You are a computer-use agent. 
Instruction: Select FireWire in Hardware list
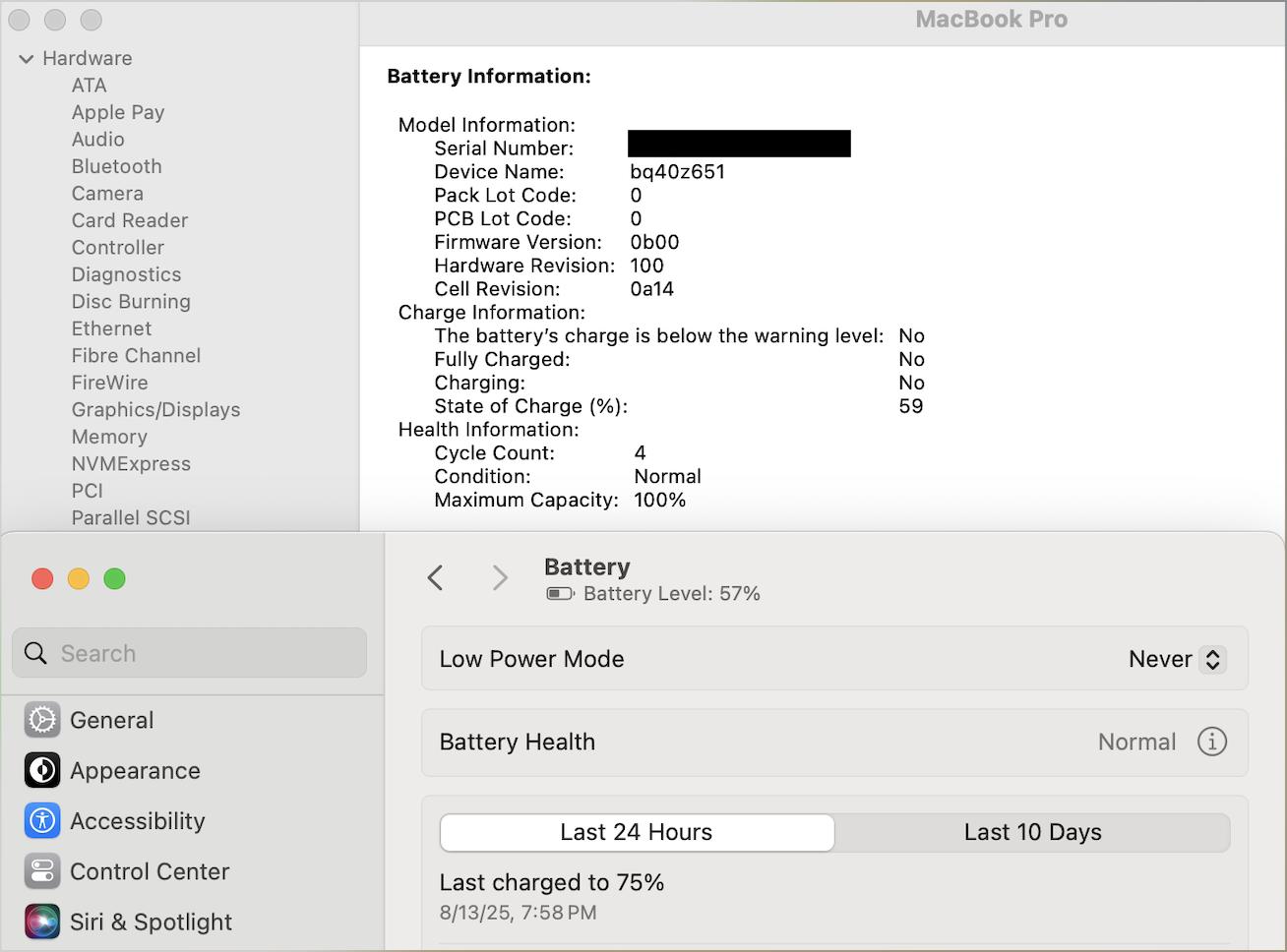tap(109, 383)
